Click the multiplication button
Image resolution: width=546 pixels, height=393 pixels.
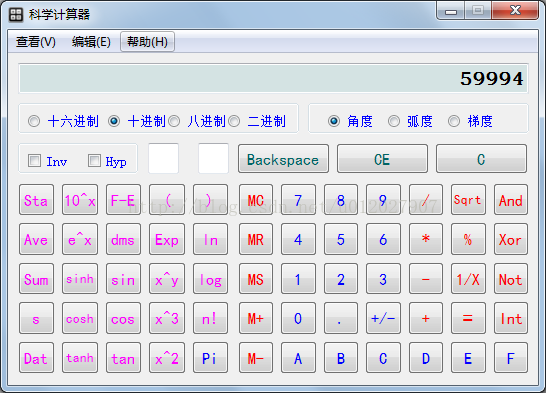(x=426, y=239)
